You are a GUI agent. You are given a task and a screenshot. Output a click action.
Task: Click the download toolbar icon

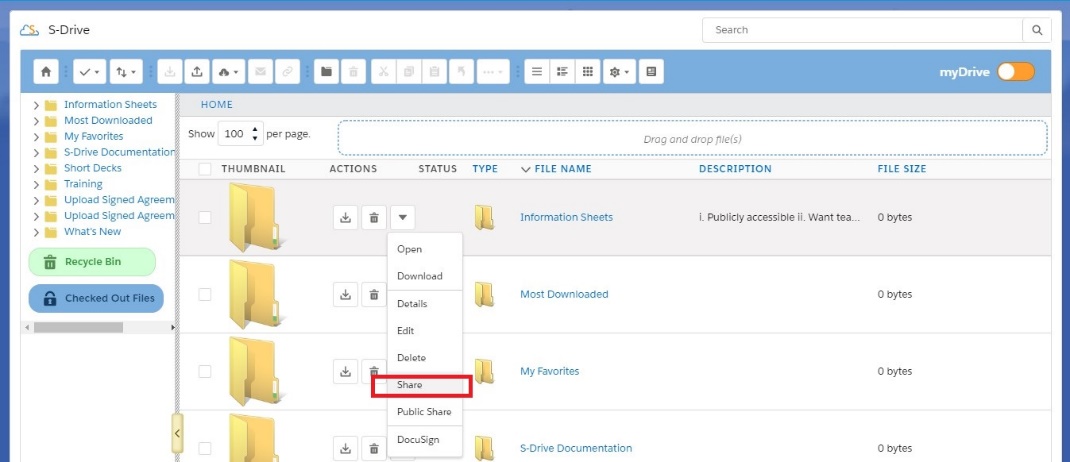170,72
